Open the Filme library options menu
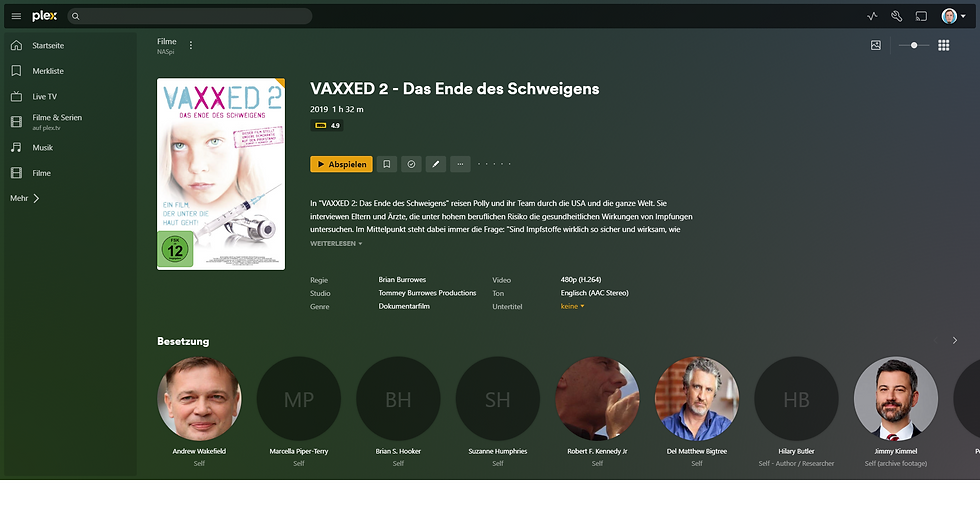 tap(191, 45)
